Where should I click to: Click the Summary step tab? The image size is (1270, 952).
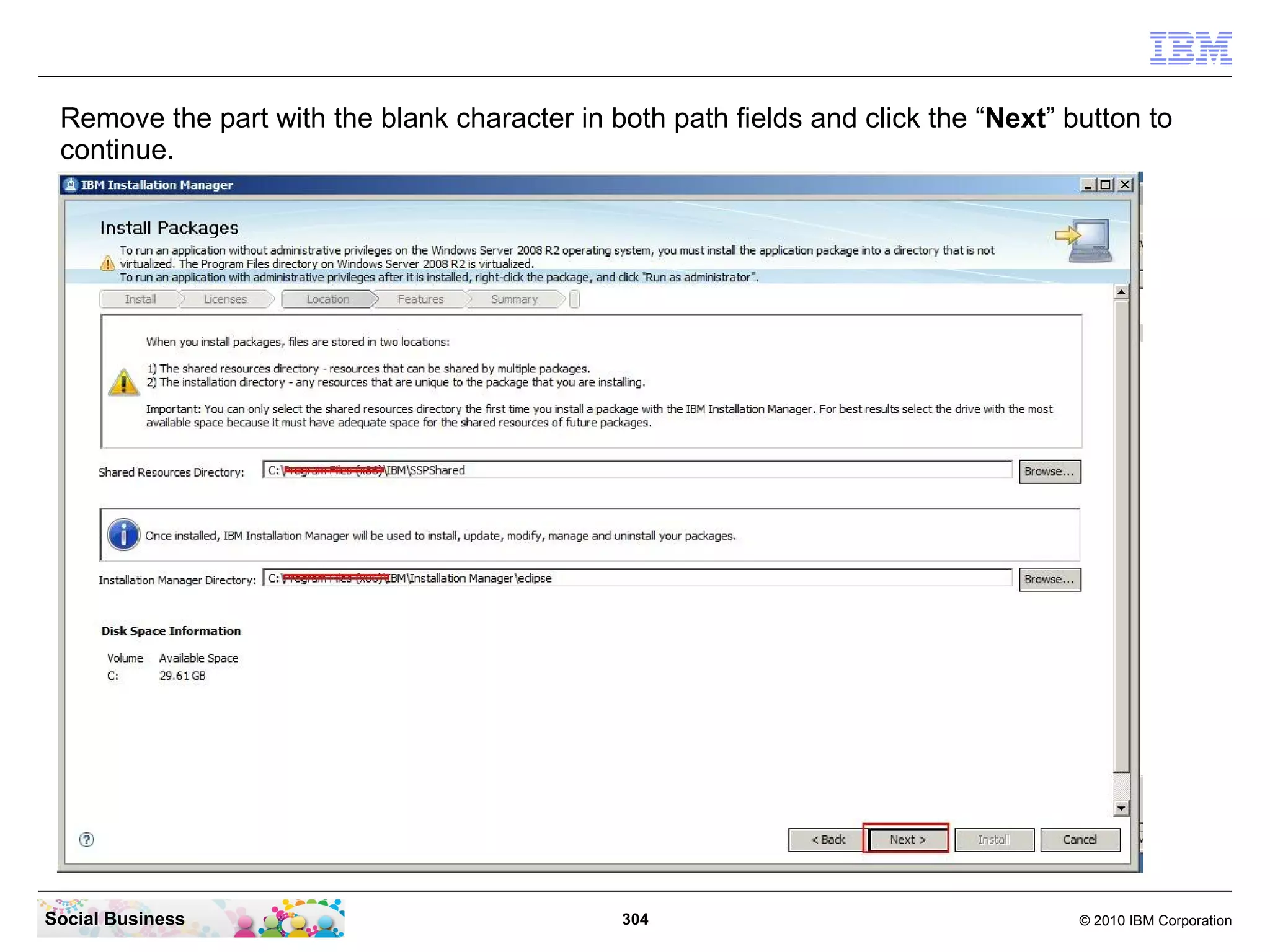[x=514, y=299]
